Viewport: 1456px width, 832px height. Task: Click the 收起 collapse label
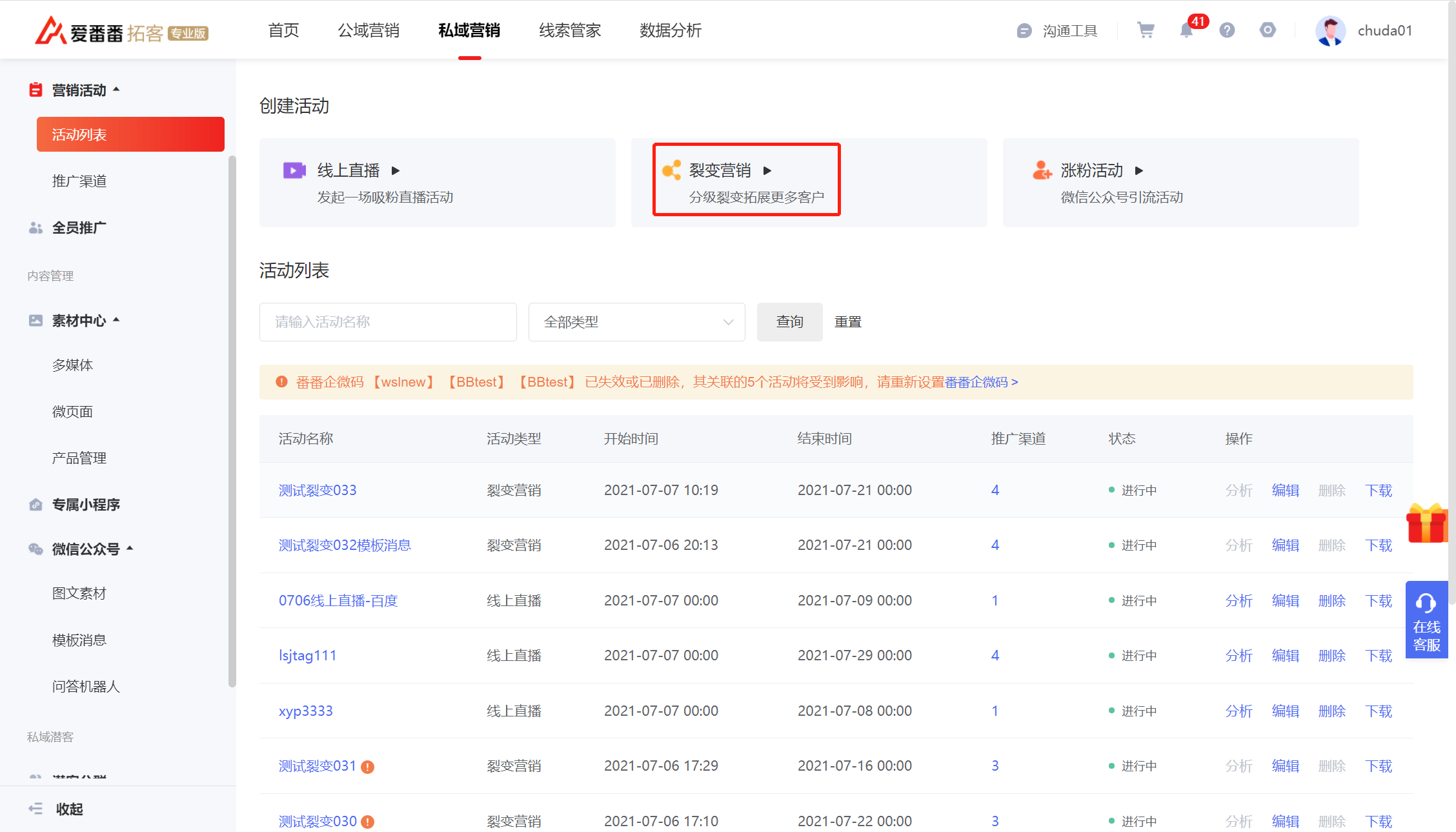pos(70,809)
